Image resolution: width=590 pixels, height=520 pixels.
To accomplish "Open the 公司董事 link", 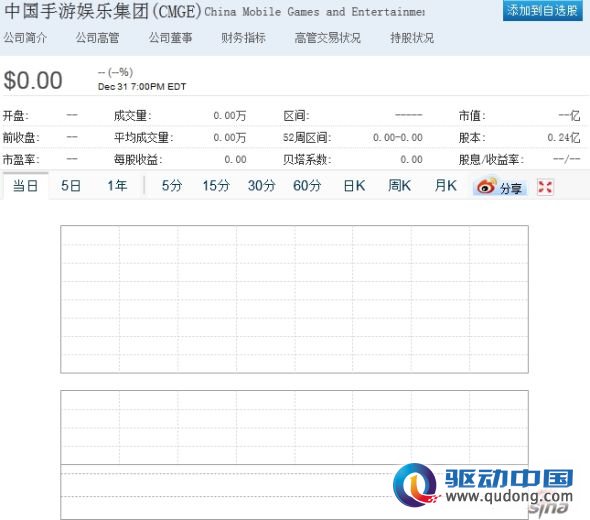I will (170, 38).
